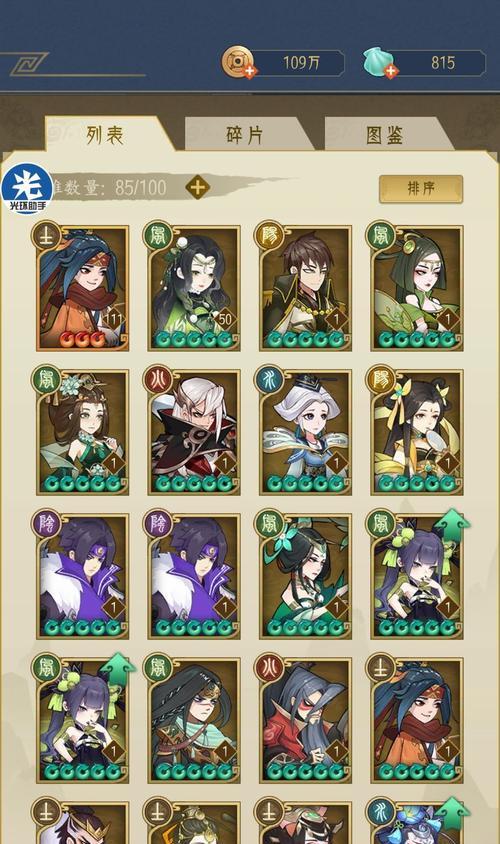Tap the jade shell currency plus icon

[x=391, y=71]
